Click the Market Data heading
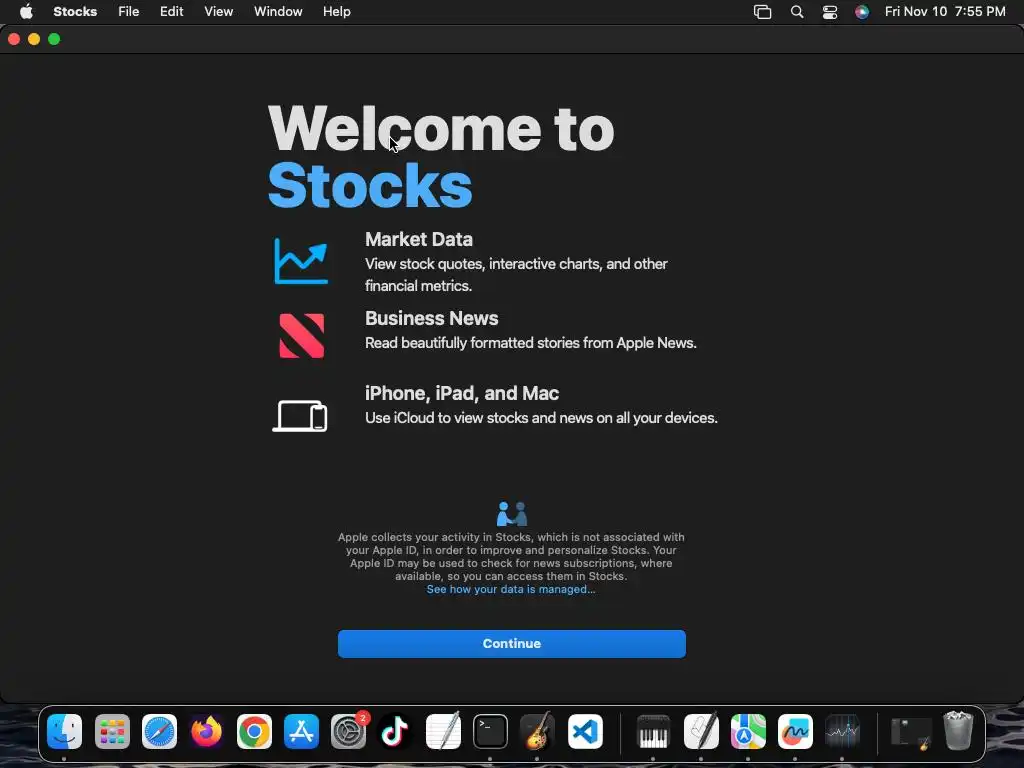The image size is (1024, 768). [x=419, y=239]
